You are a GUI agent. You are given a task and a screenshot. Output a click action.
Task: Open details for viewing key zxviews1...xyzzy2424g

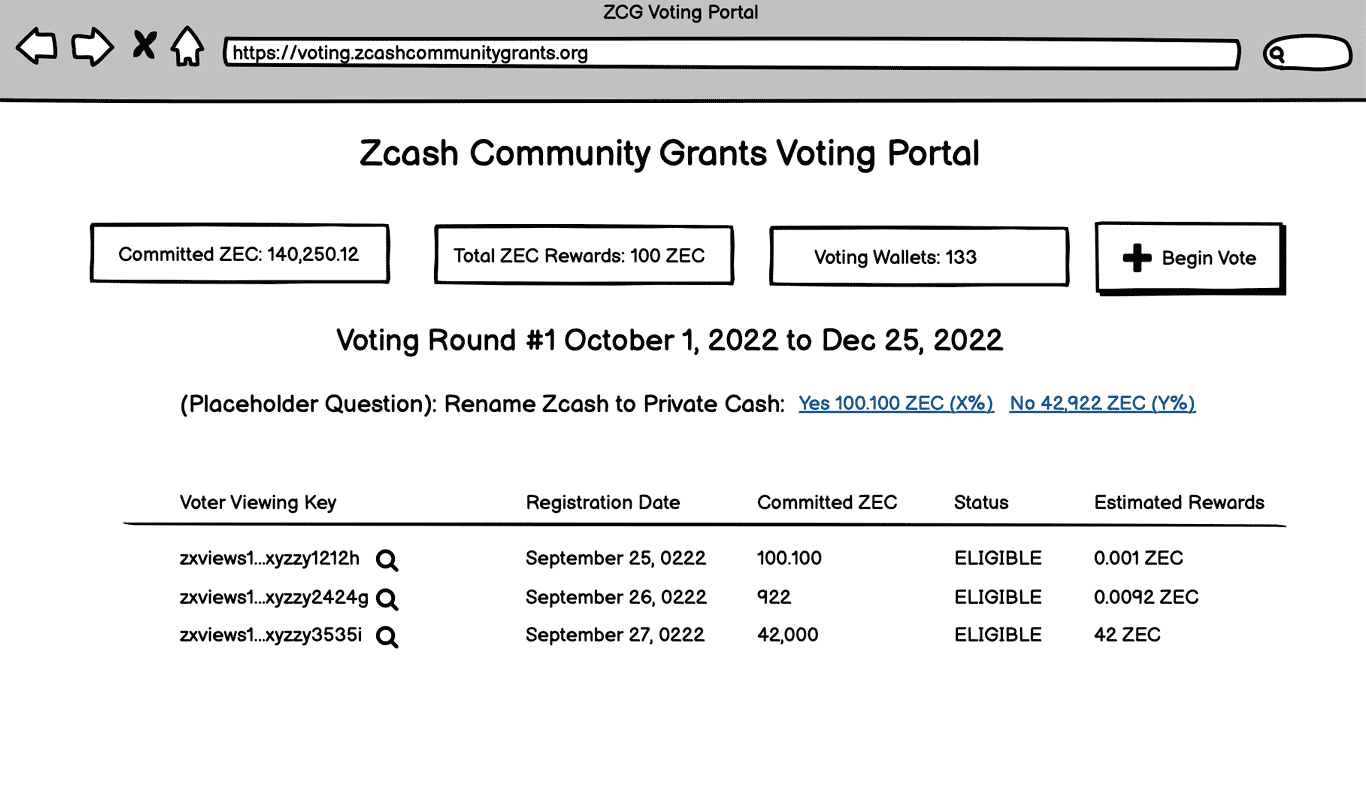(x=387, y=600)
